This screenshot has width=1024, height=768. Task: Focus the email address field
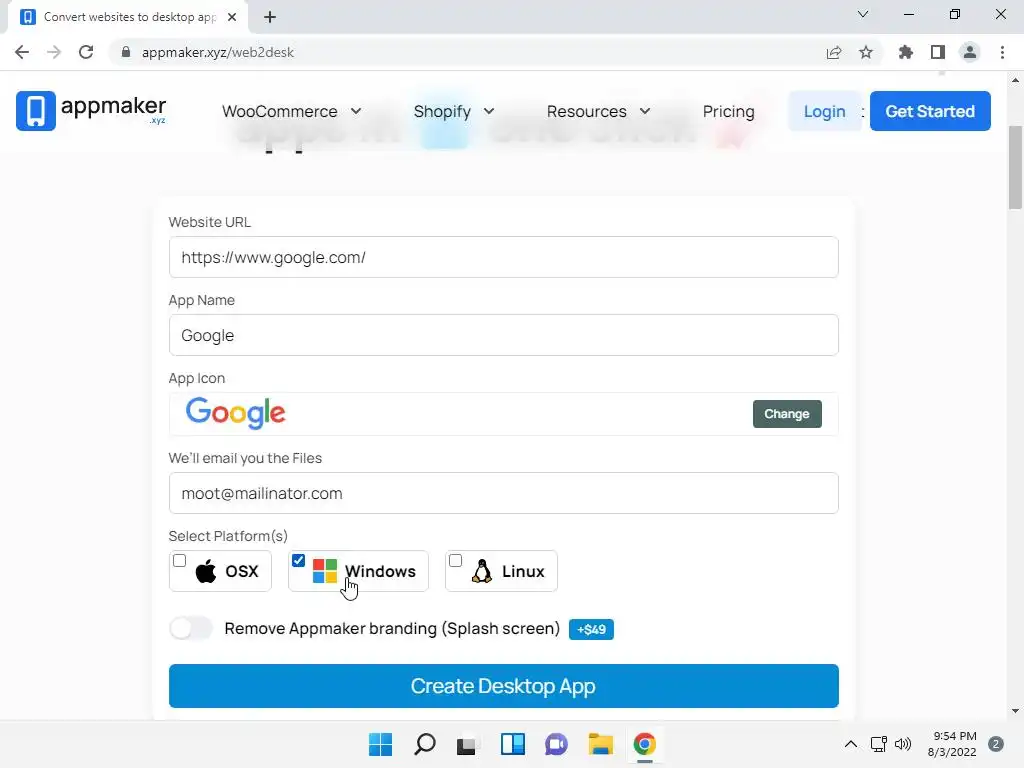[504, 493]
